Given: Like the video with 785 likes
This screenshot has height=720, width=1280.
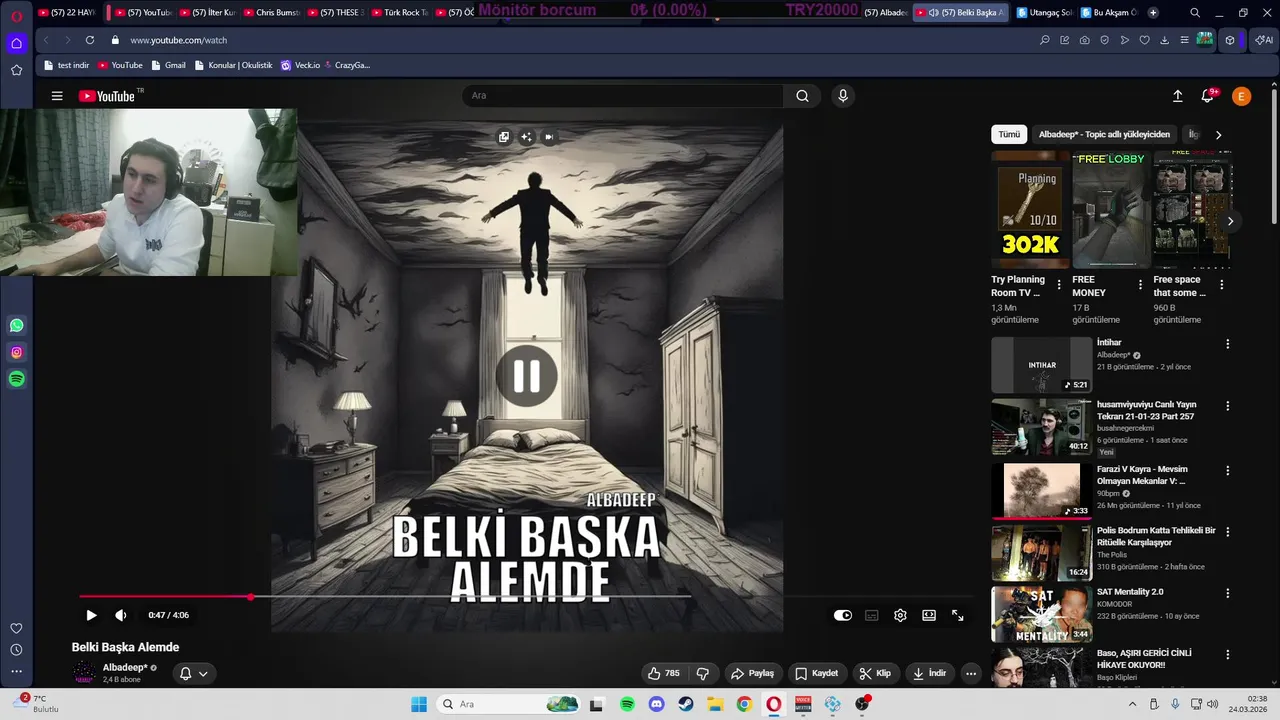Looking at the screenshot, I should (664, 673).
